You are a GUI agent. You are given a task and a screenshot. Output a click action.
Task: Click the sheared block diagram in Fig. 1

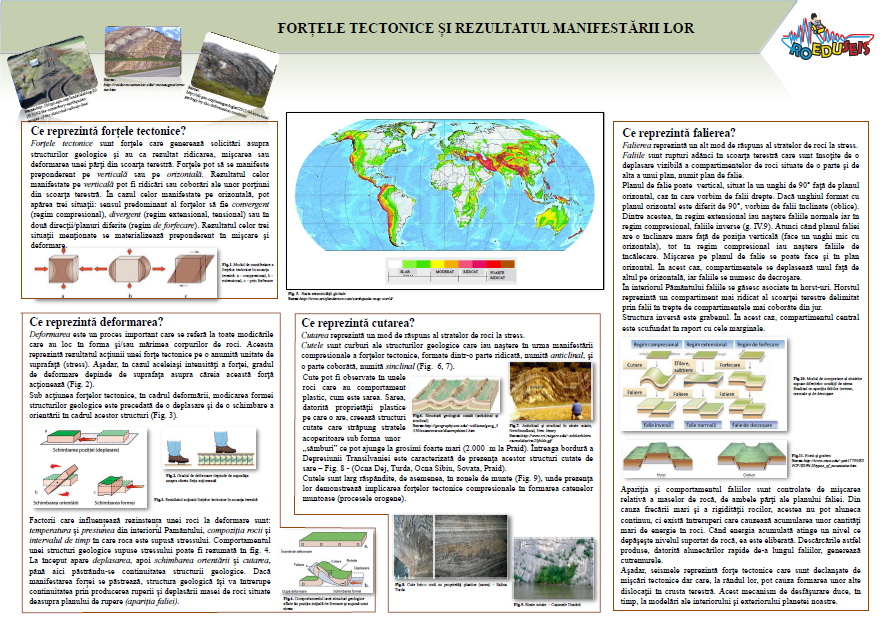[191, 269]
